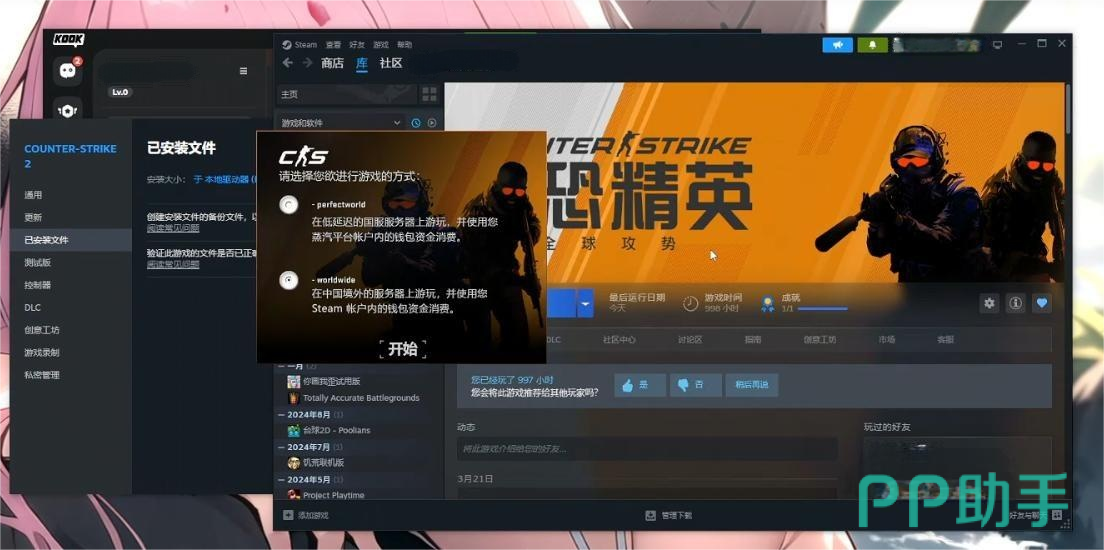Click the Add Game plus icon
This screenshot has height=550, width=1104.
tap(288, 515)
